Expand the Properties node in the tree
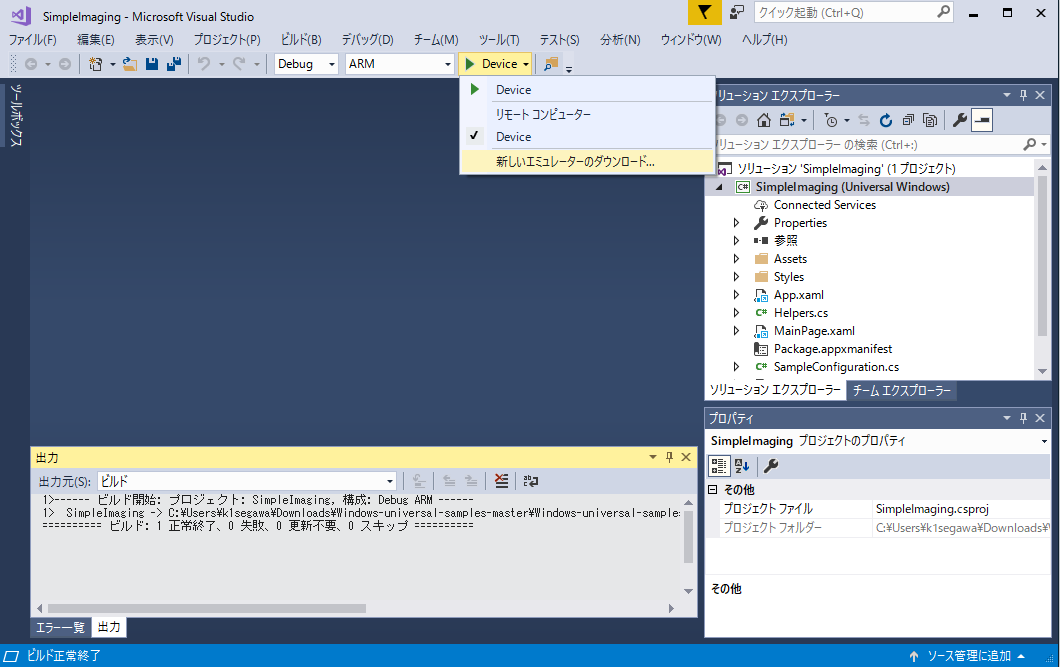 [736, 223]
